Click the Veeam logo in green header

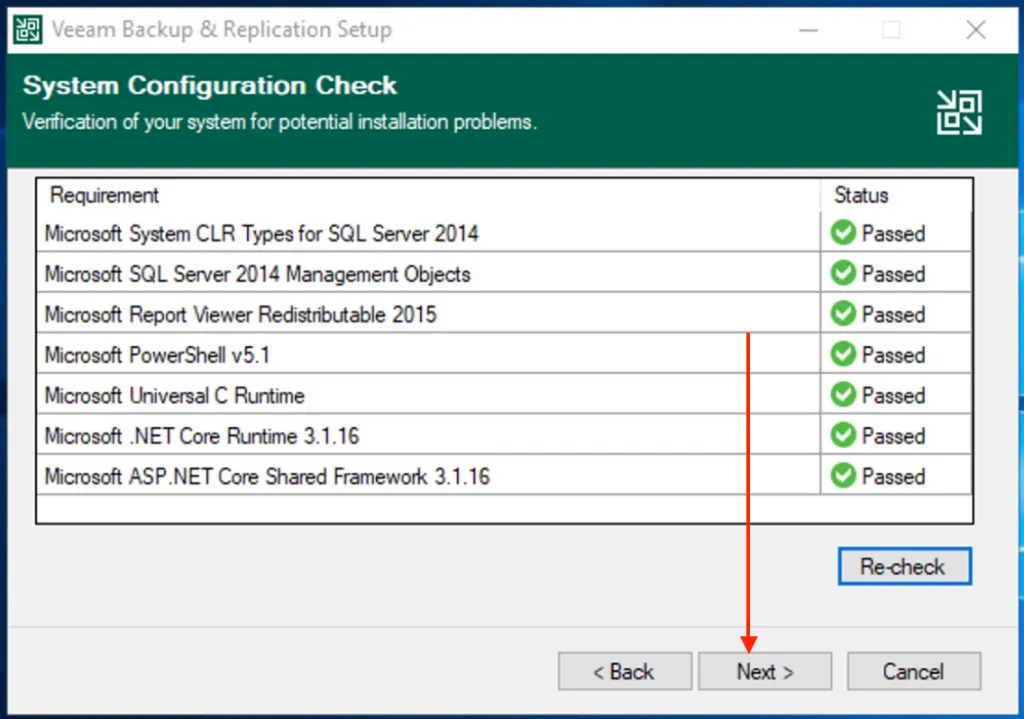(x=959, y=112)
